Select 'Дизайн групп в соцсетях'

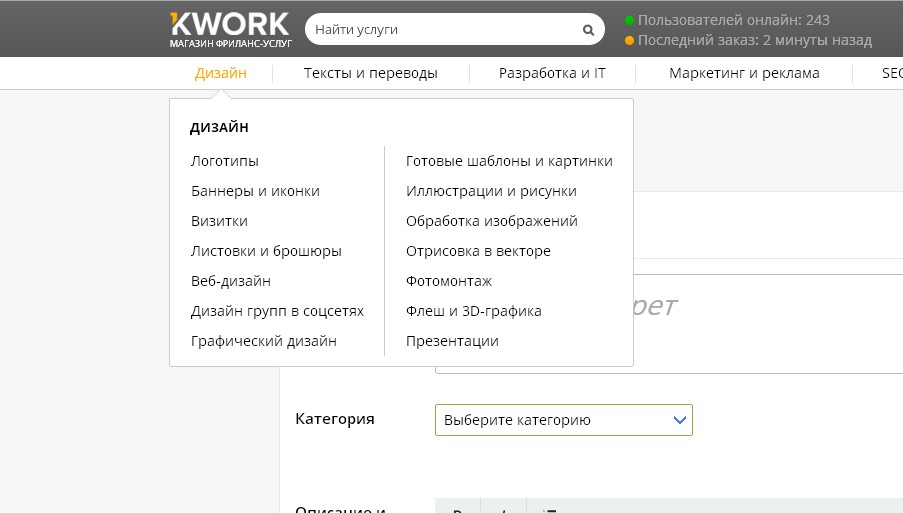click(x=277, y=311)
